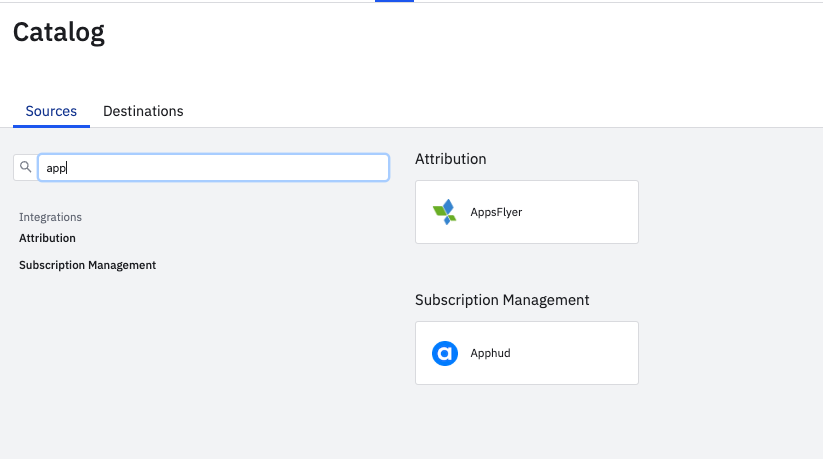Open the Destinations tab
This screenshot has height=459, width=823.
[x=143, y=111]
